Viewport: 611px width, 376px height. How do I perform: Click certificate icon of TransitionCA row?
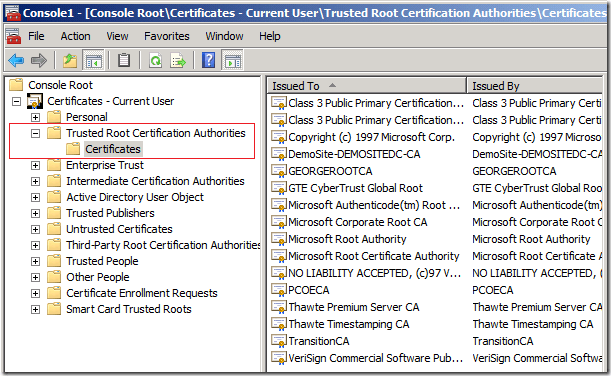(279, 341)
